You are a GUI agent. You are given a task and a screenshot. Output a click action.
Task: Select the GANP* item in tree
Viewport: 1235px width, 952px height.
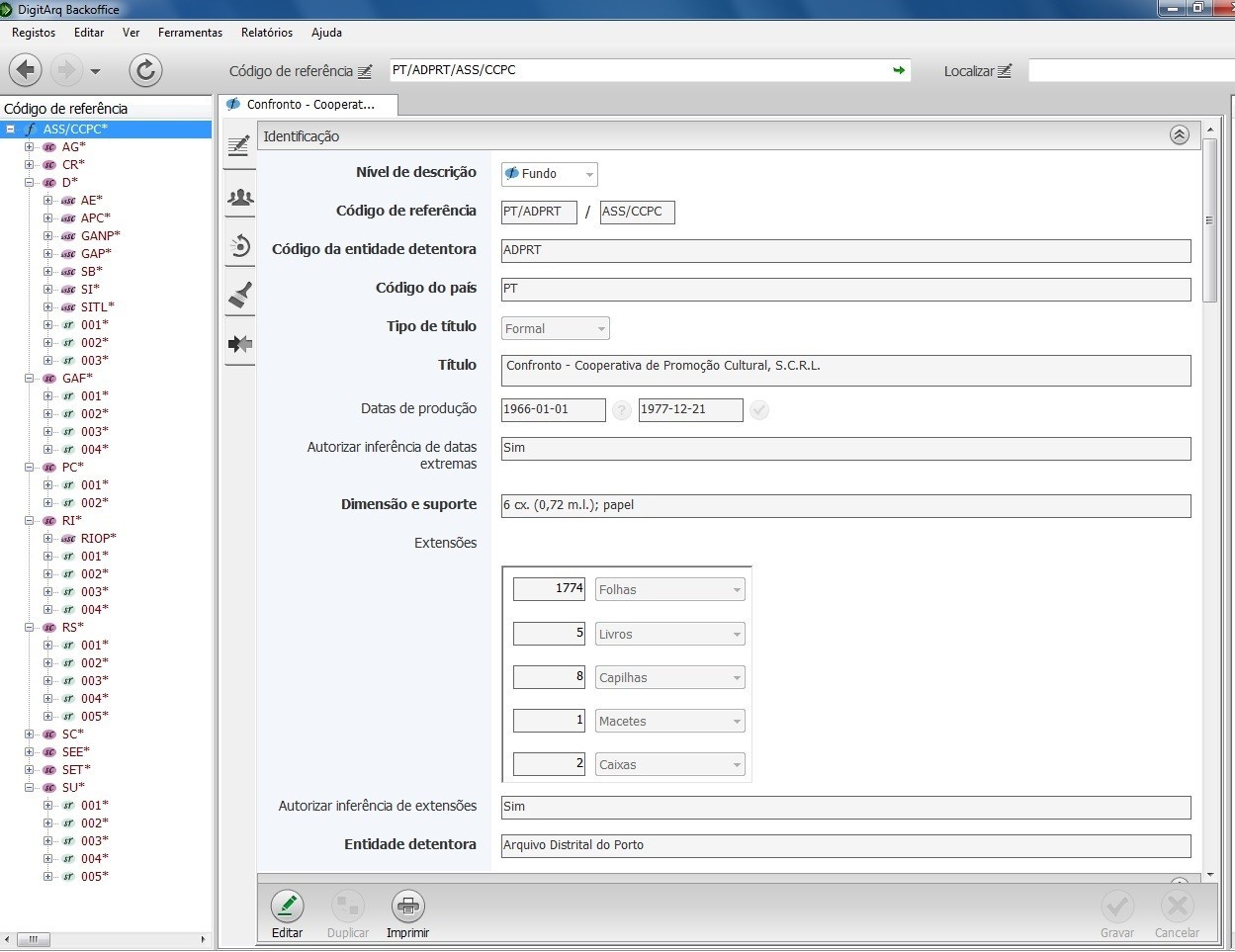tap(100, 236)
